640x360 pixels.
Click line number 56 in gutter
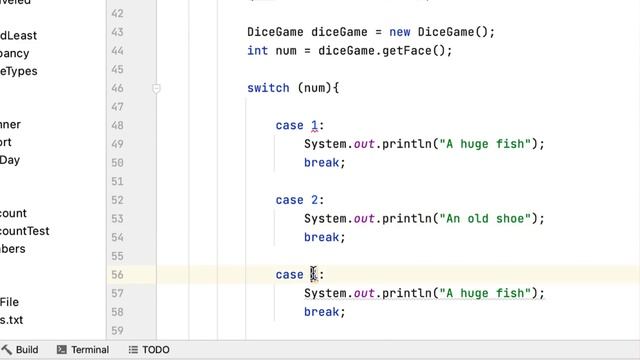coord(118,275)
